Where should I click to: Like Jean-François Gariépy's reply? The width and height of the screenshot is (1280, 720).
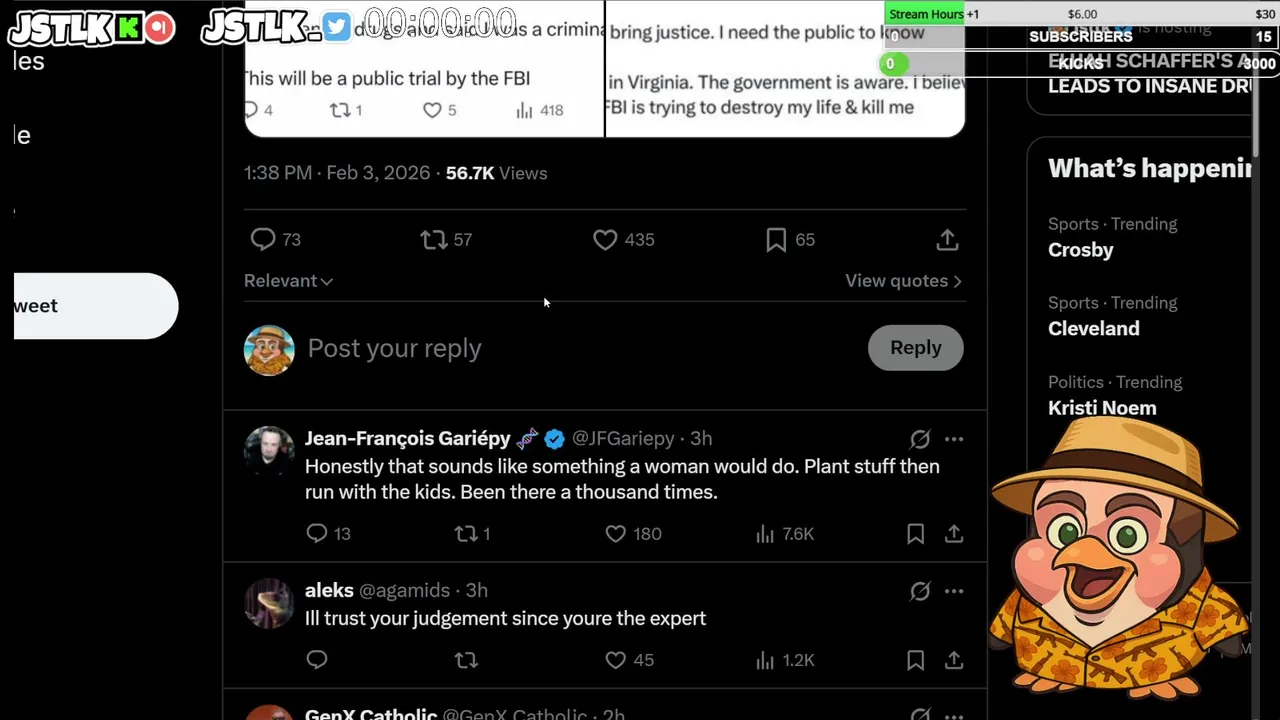[616, 534]
